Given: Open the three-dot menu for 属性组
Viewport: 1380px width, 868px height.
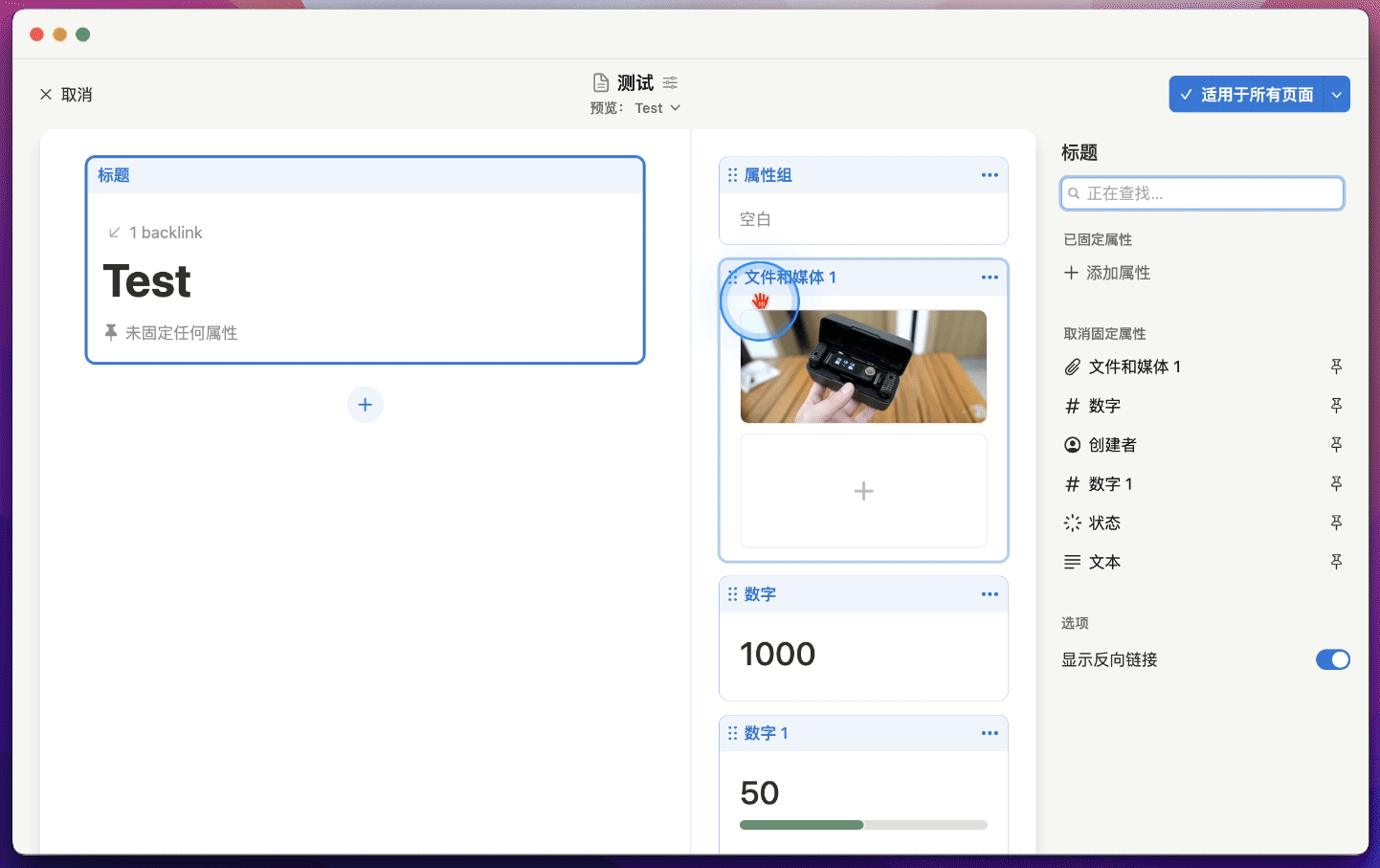Looking at the screenshot, I should [990, 175].
